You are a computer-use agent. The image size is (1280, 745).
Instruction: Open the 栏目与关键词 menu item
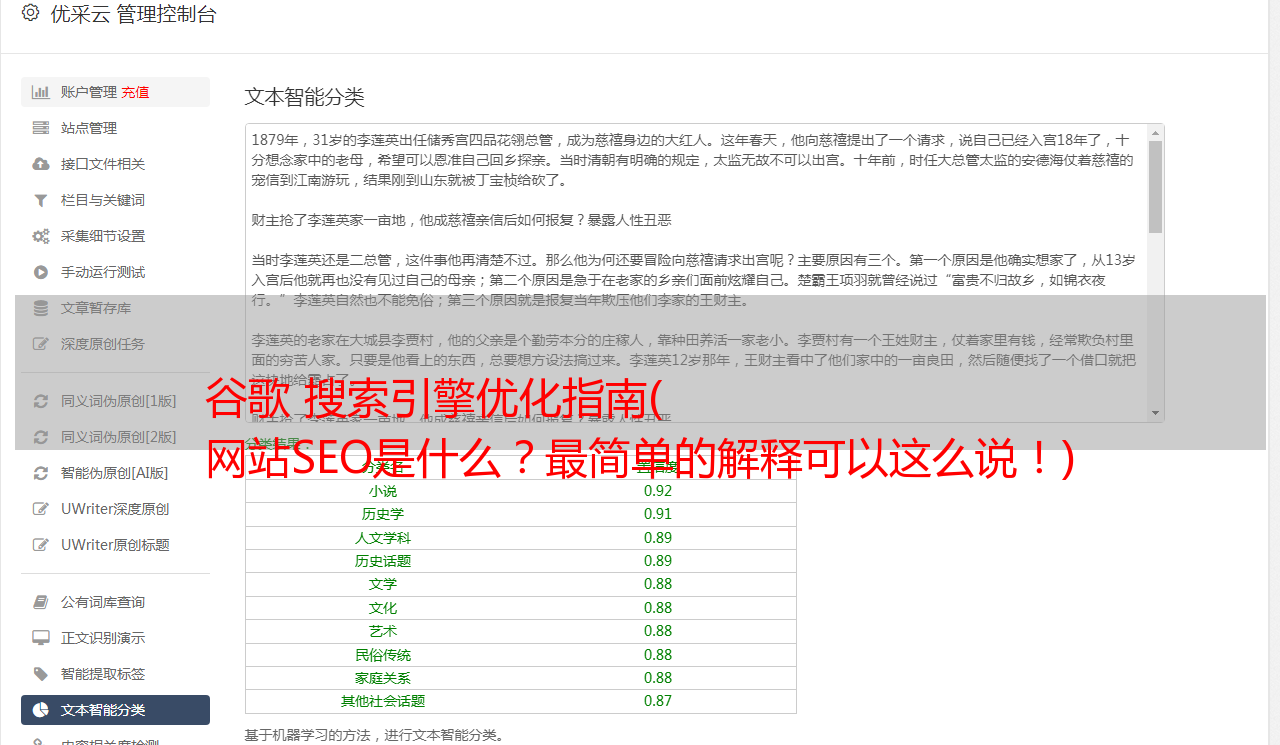point(115,200)
